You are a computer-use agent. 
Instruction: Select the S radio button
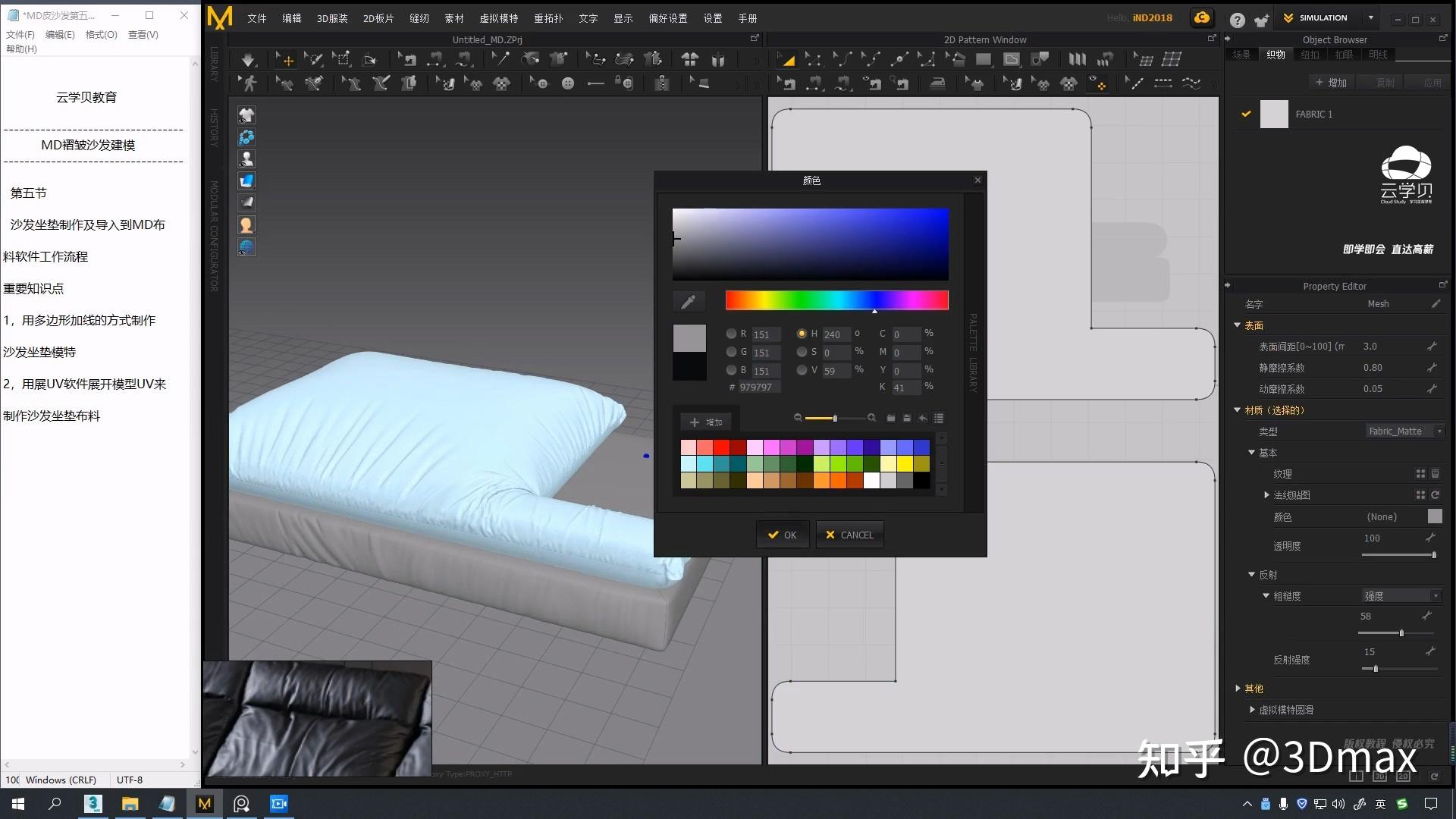pos(802,352)
